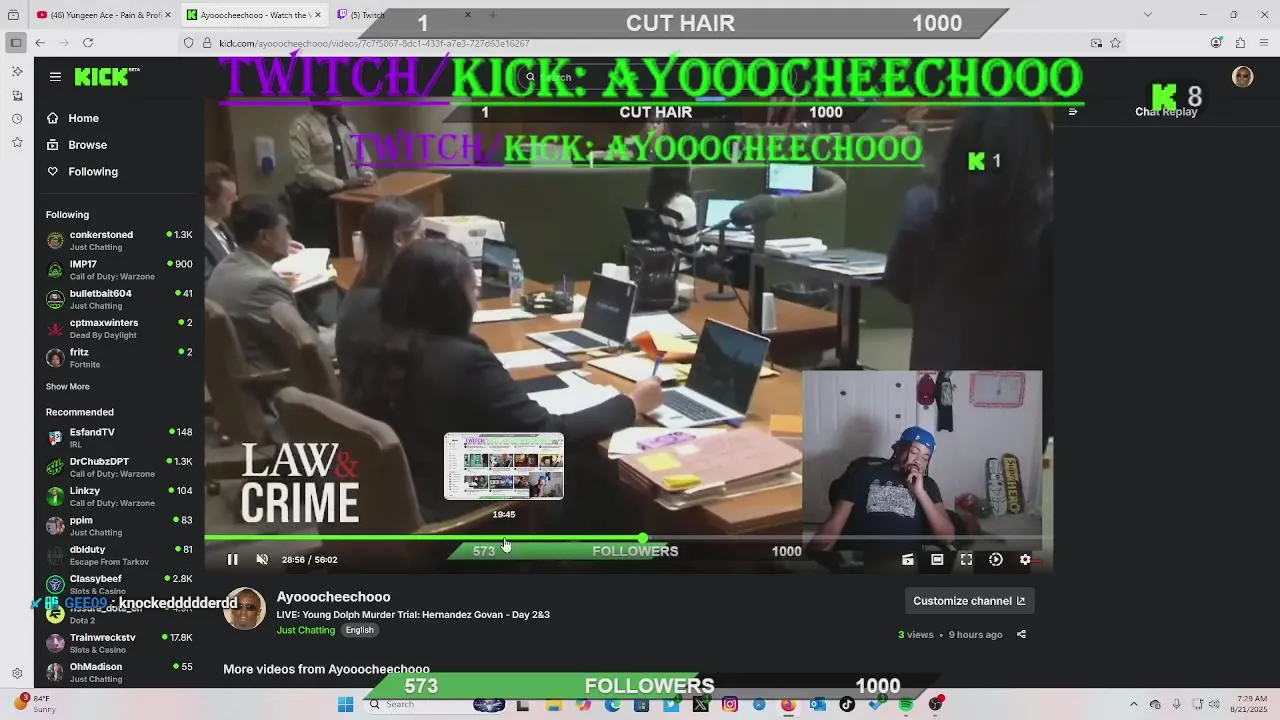Screen dimensions: 1280x720
Task: Open conkerstoned channel
Action: tap(118, 240)
